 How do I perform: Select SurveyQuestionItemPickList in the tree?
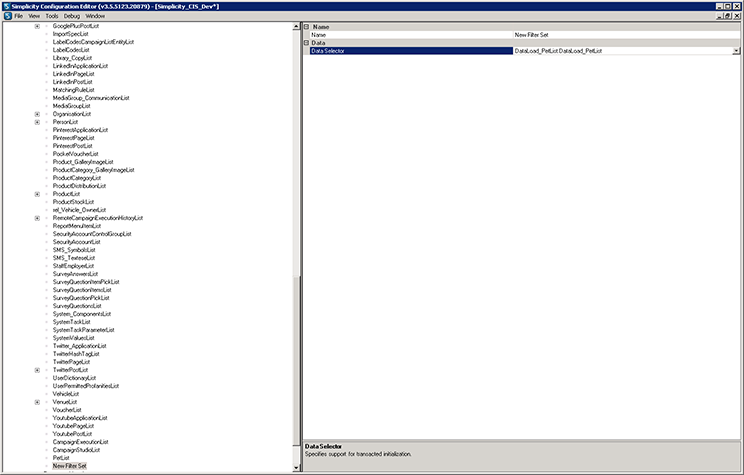86,282
